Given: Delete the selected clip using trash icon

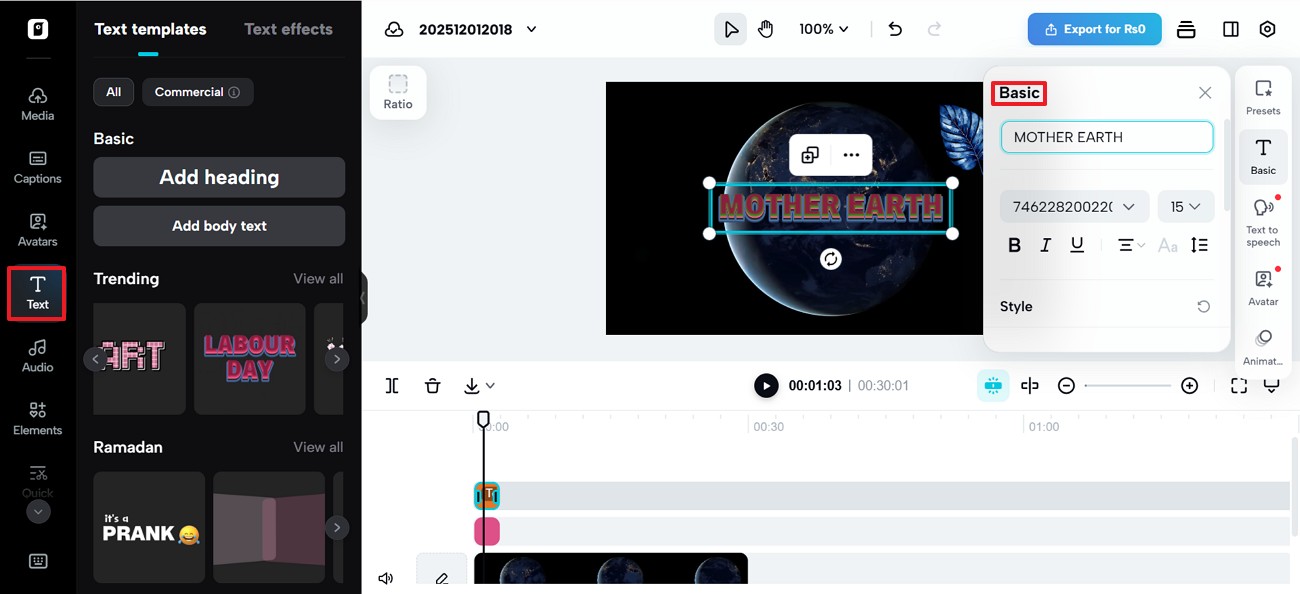Looking at the screenshot, I should point(432,385).
